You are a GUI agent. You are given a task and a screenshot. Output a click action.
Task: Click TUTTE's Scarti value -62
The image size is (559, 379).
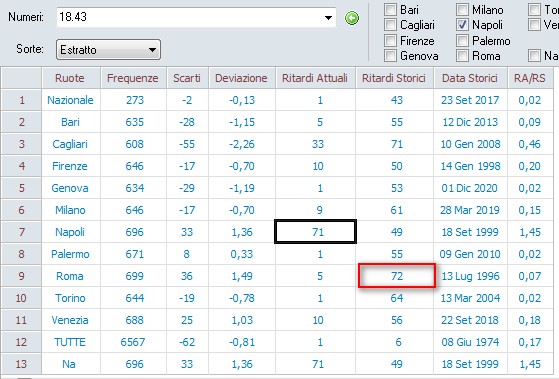(187, 342)
